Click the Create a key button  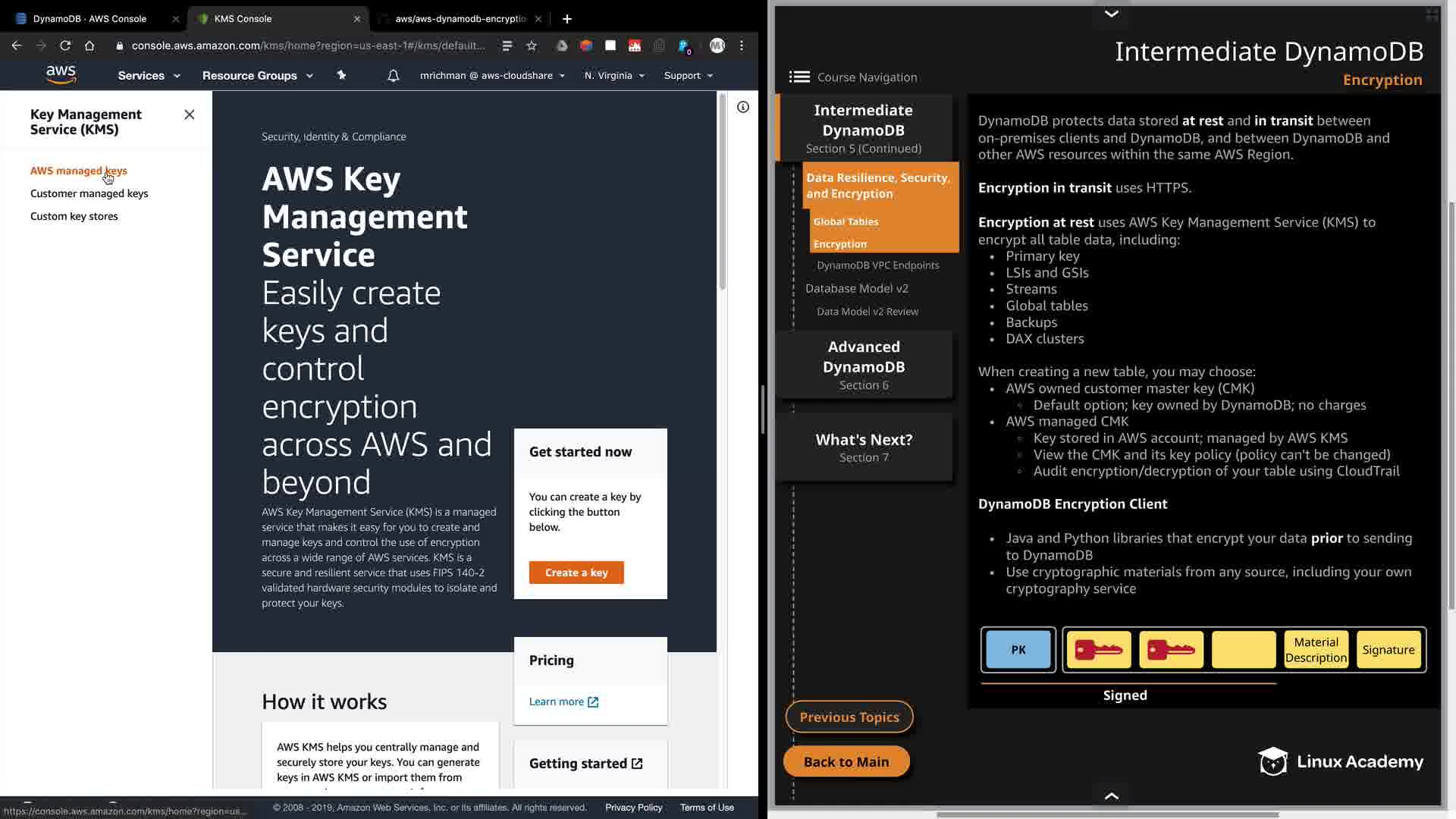[x=576, y=573]
